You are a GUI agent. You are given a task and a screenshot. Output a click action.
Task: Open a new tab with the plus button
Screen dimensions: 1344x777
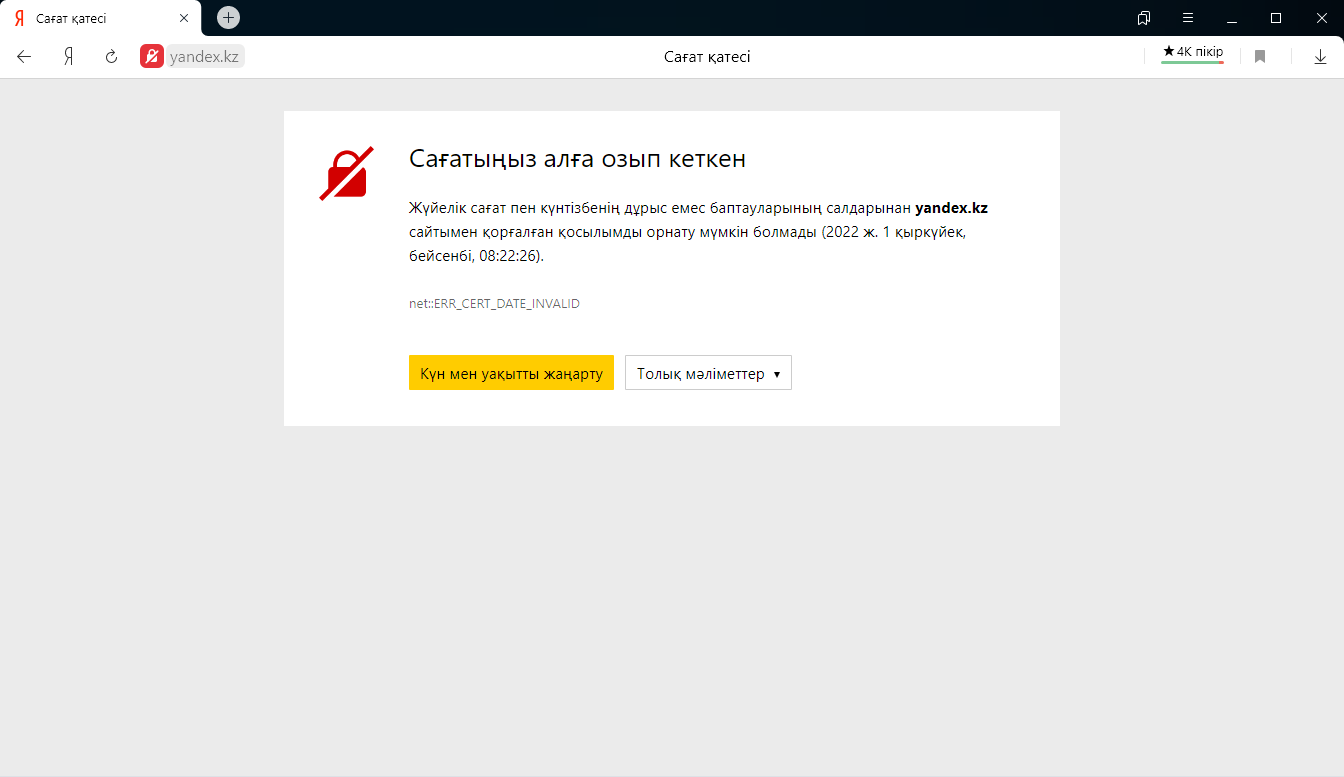point(228,18)
